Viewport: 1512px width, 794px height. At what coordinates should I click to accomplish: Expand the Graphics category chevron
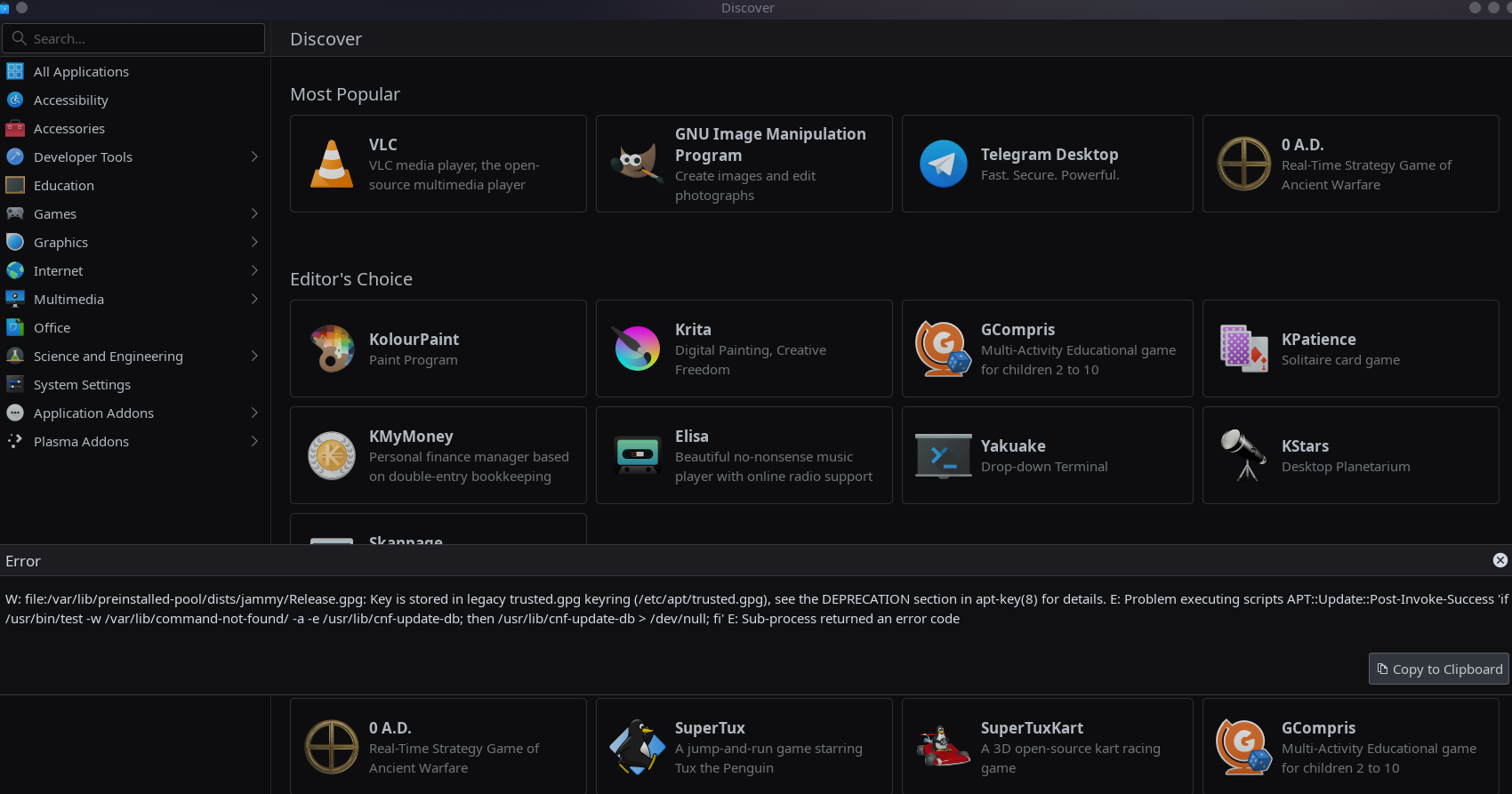pyautogui.click(x=254, y=242)
